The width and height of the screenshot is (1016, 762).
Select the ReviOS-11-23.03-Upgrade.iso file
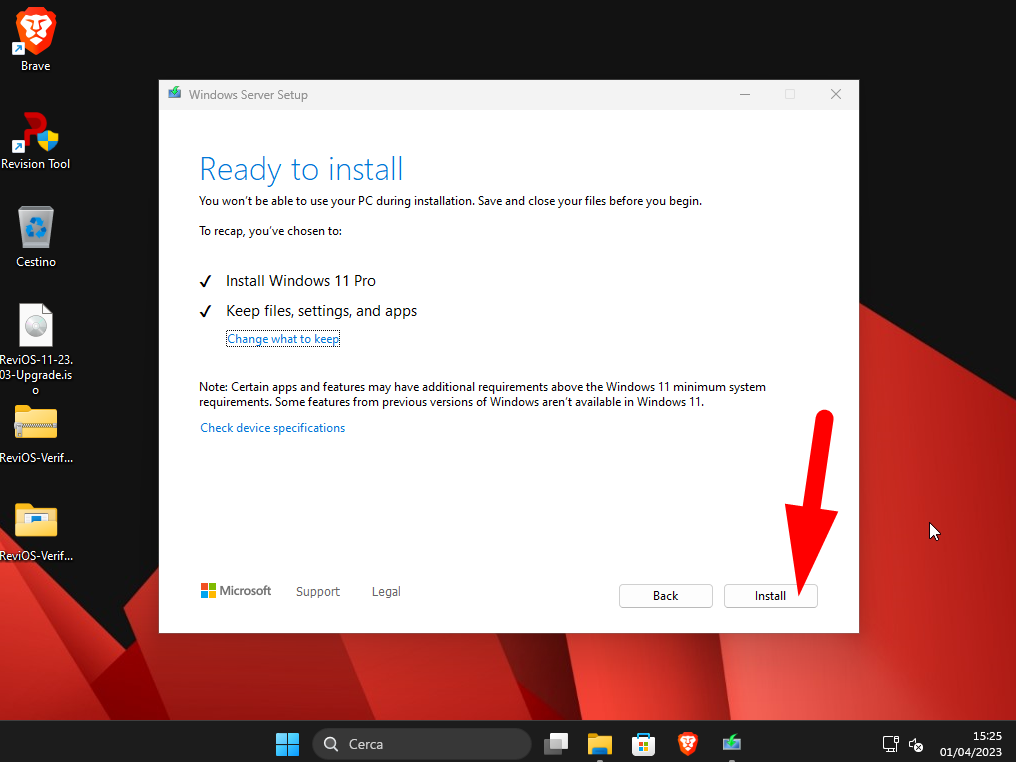point(36,349)
